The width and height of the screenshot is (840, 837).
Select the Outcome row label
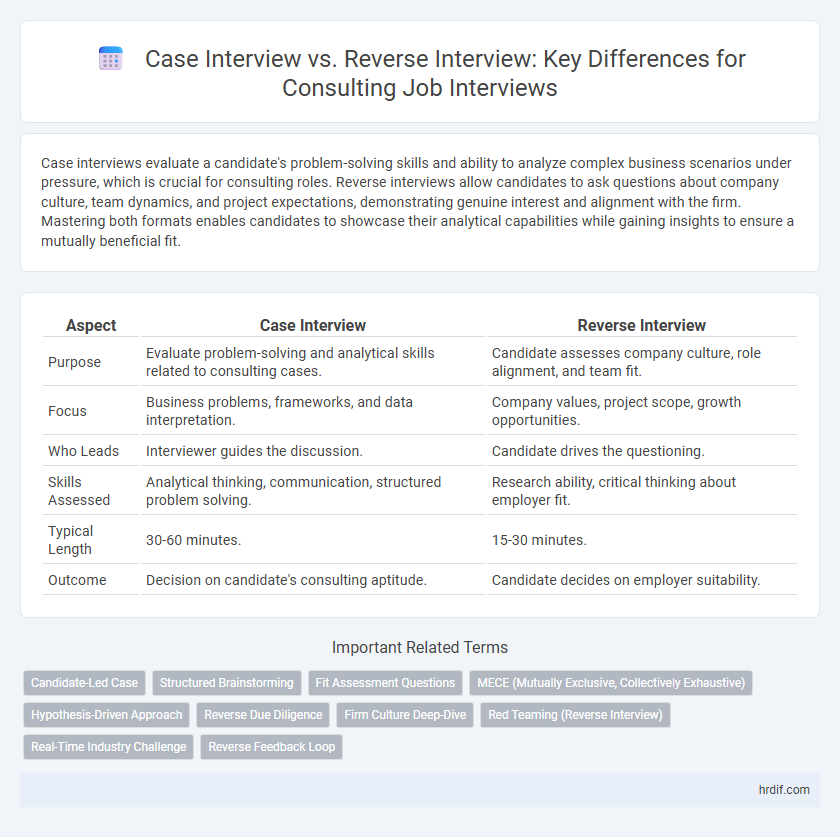(x=77, y=580)
